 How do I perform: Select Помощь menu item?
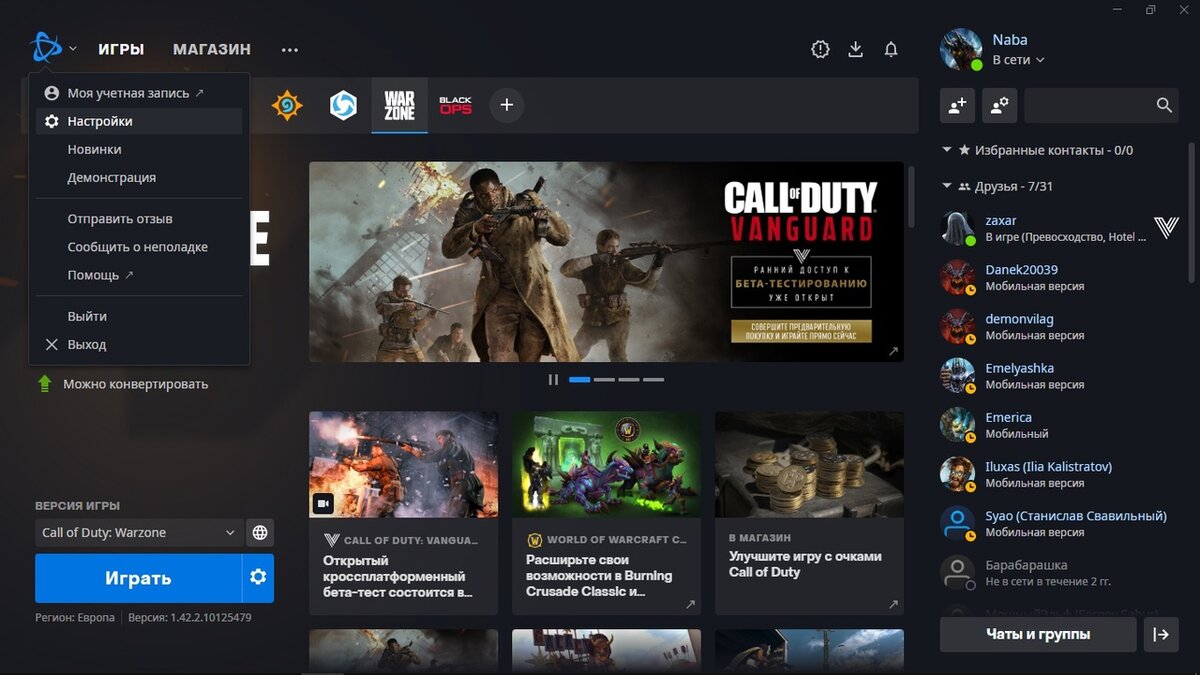click(x=139, y=274)
